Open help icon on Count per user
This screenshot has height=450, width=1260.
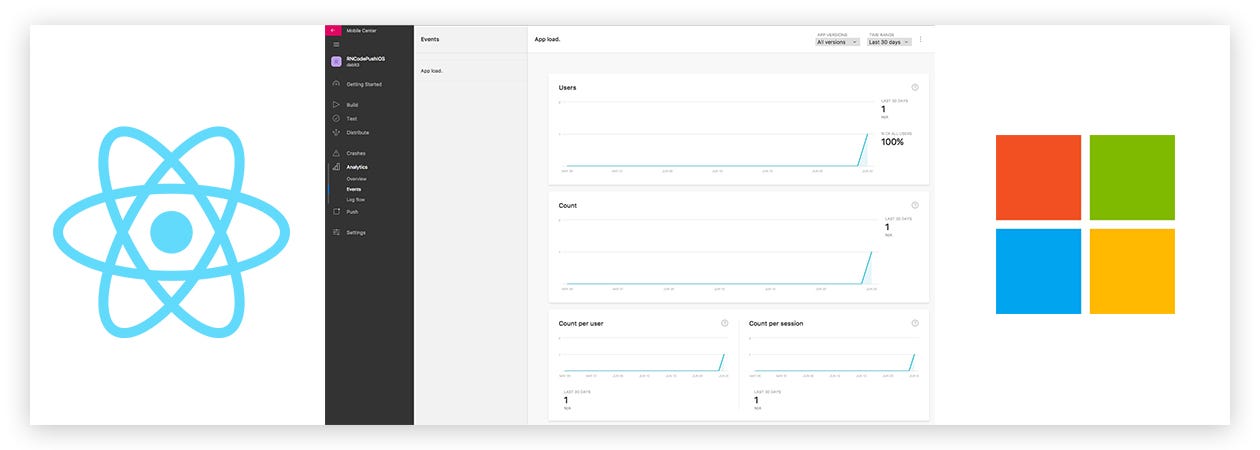click(725, 323)
